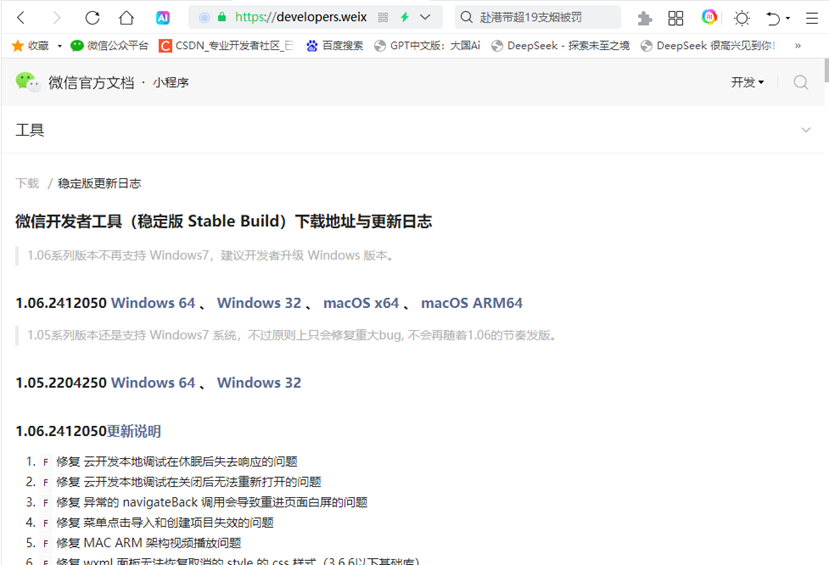Click changelog item MAC ARM 架构视频播放问题
This screenshot has height=565, width=829.
pos(149,543)
